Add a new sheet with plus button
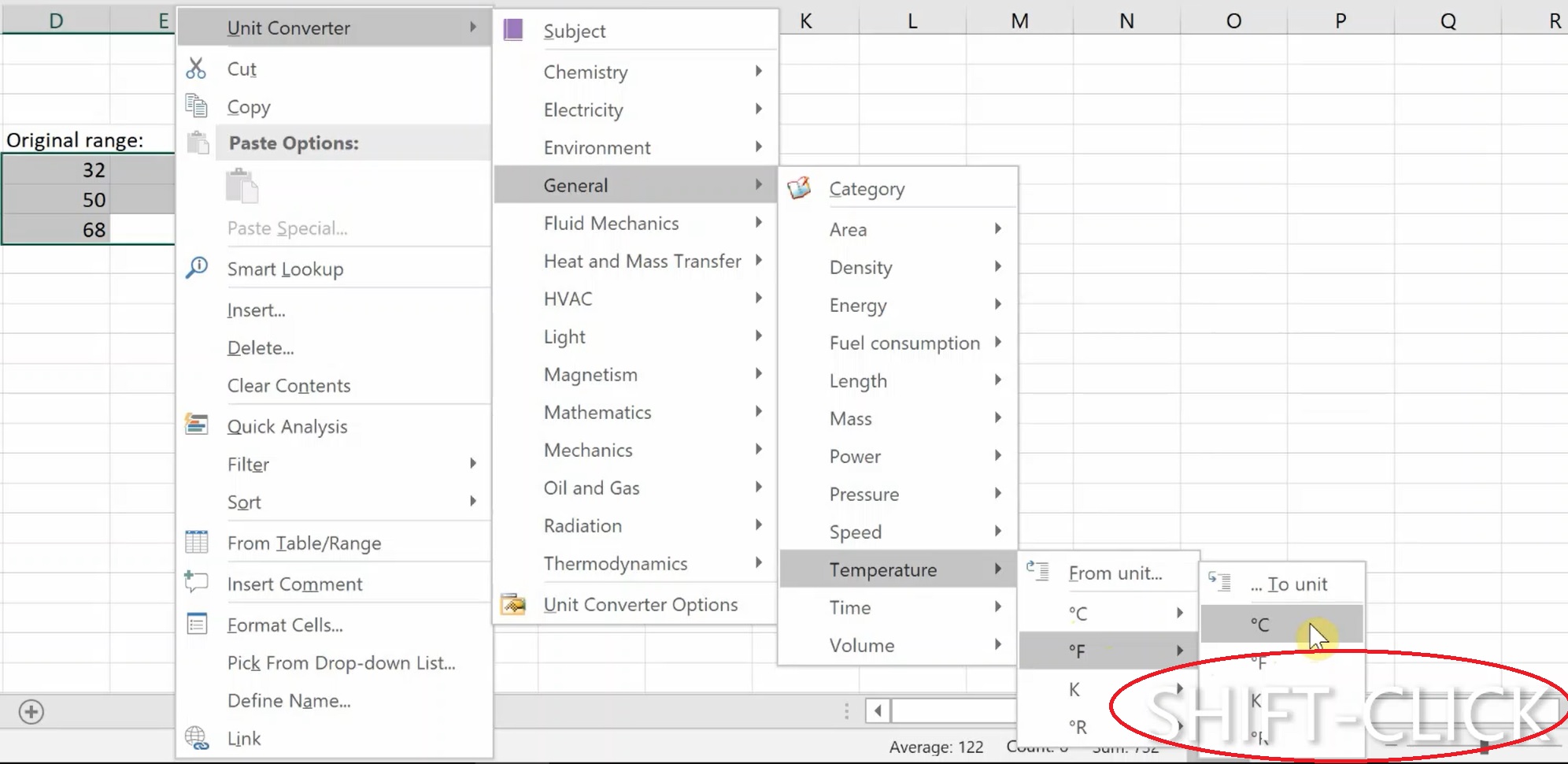Image resolution: width=1568 pixels, height=764 pixels. pyautogui.click(x=31, y=712)
